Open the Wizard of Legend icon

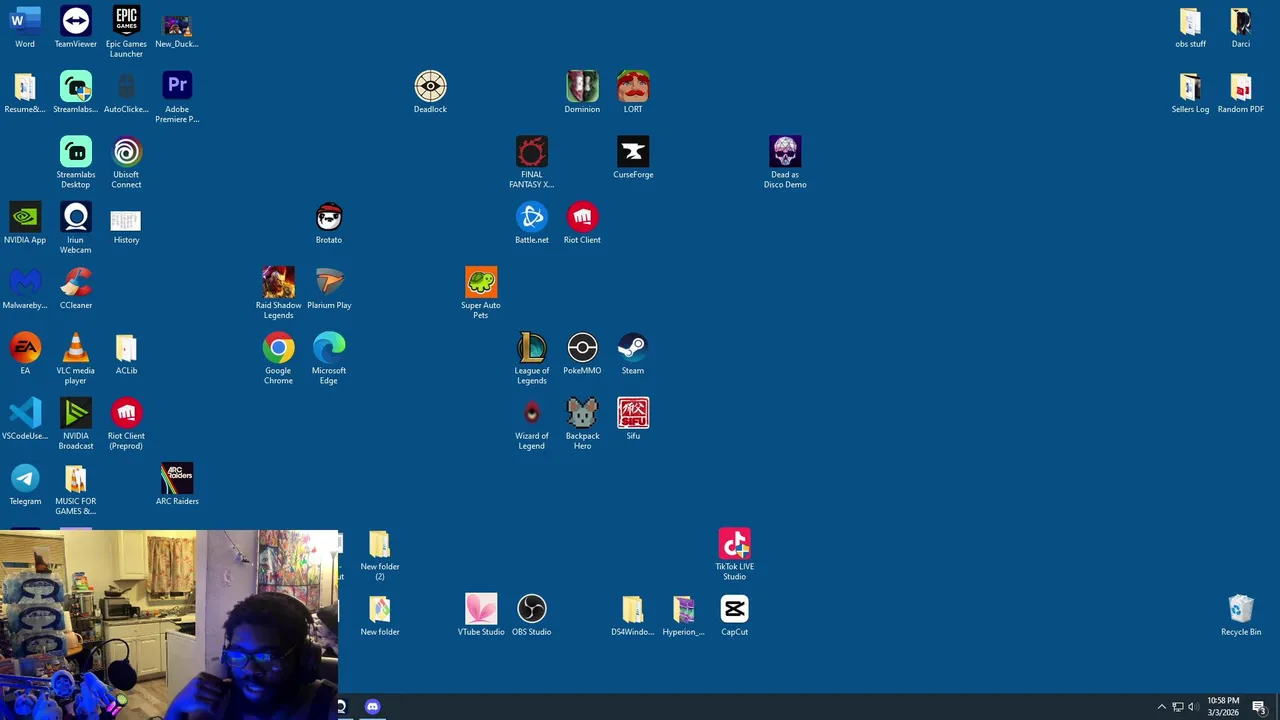click(531, 413)
